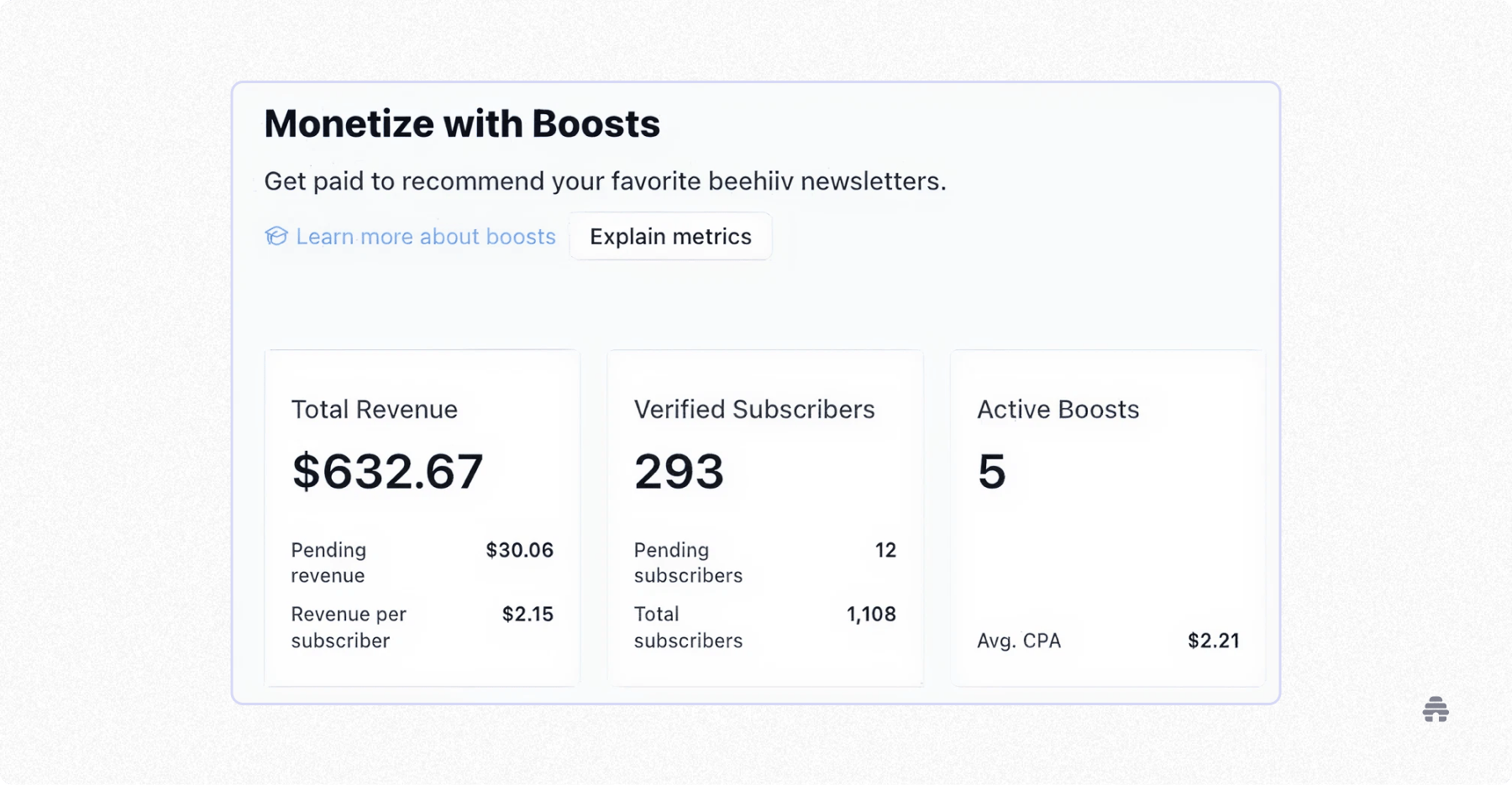Click the 293 verified subscribers count
Screen dimensions: 1512x785
coord(679,471)
